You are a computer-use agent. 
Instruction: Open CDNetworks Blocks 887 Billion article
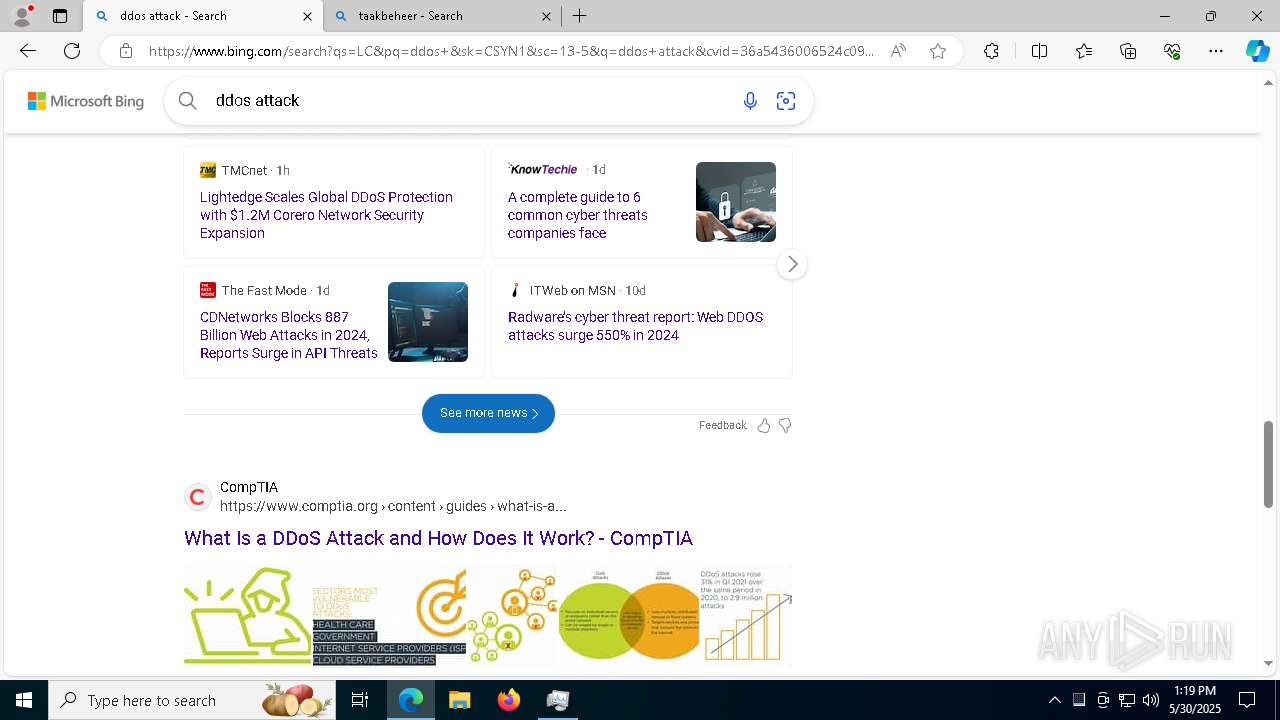point(289,335)
